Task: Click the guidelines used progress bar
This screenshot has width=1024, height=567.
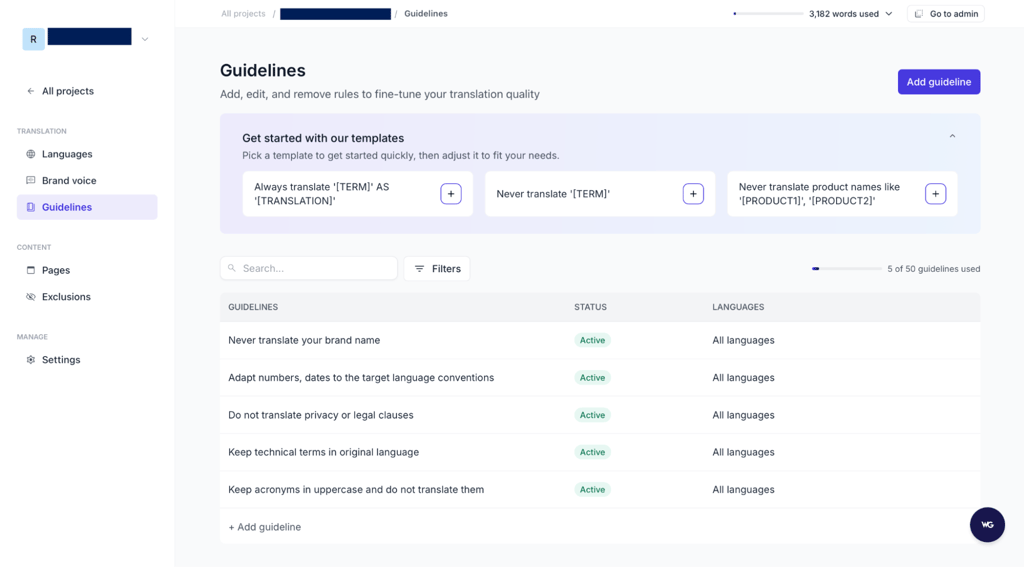Action: click(x=846, y=268)
